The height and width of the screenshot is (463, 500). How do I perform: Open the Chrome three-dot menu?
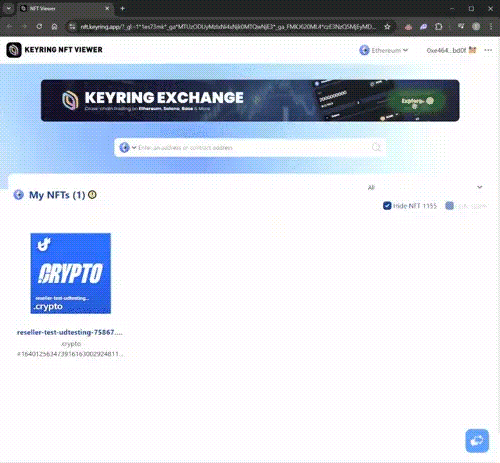click(x=491, y=26)
